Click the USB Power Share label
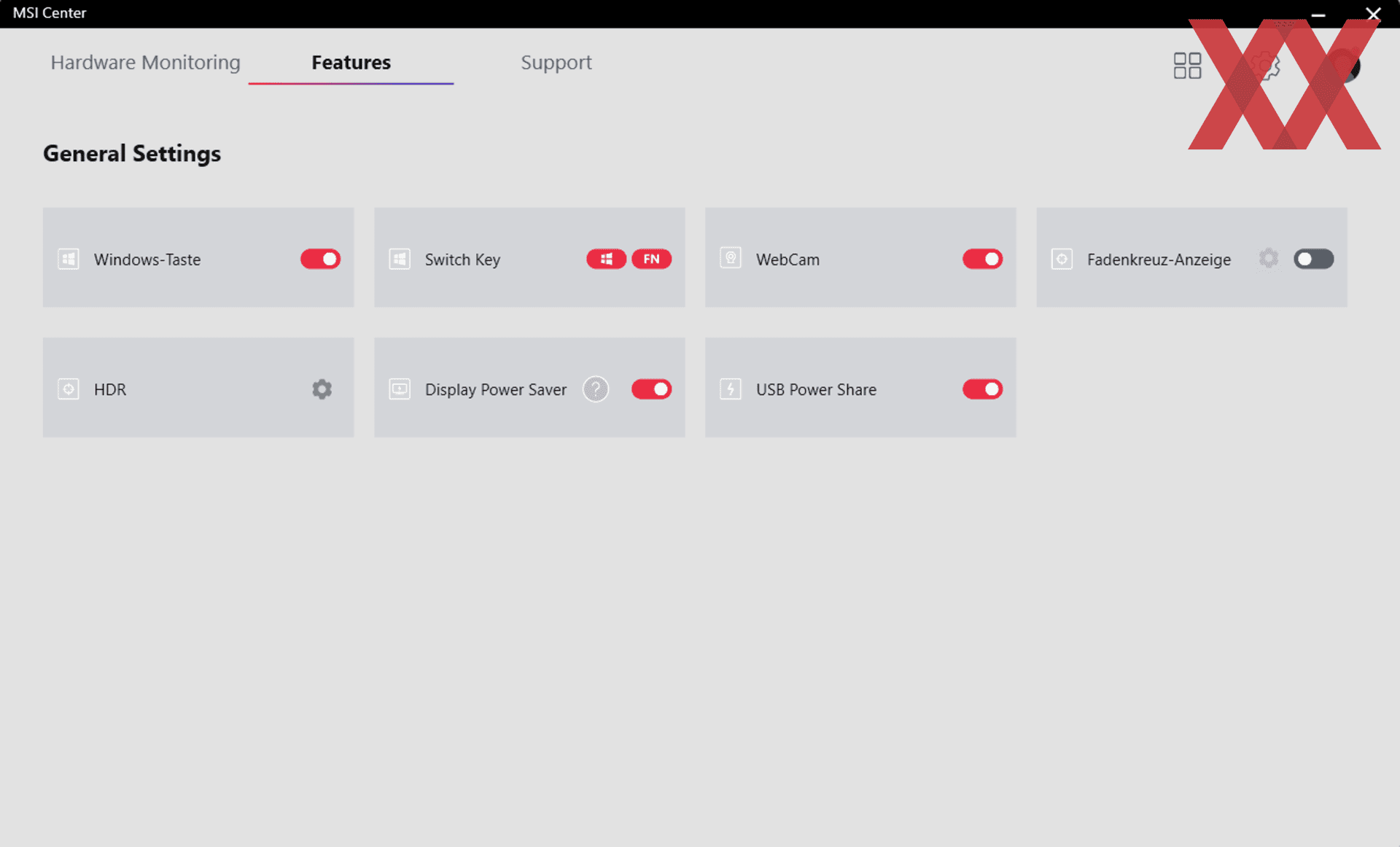Screen dimensions: 1400x847 816,390
